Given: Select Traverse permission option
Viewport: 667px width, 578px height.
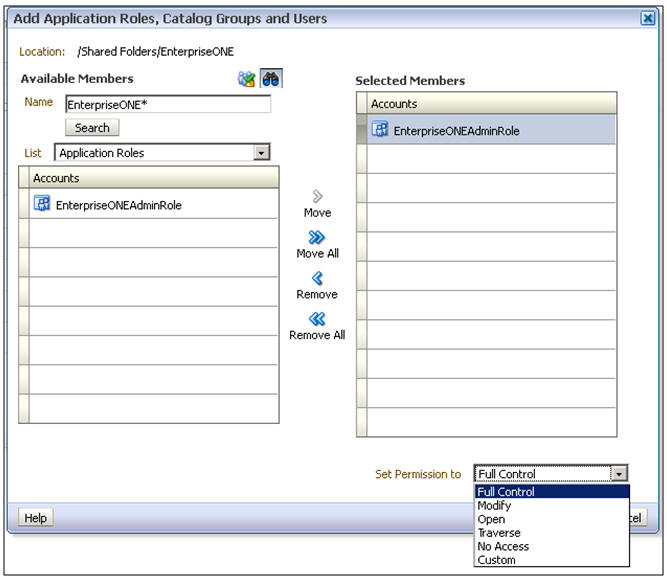Looking at the screenshot, I should pyautogui.click(x=552, y=532).
